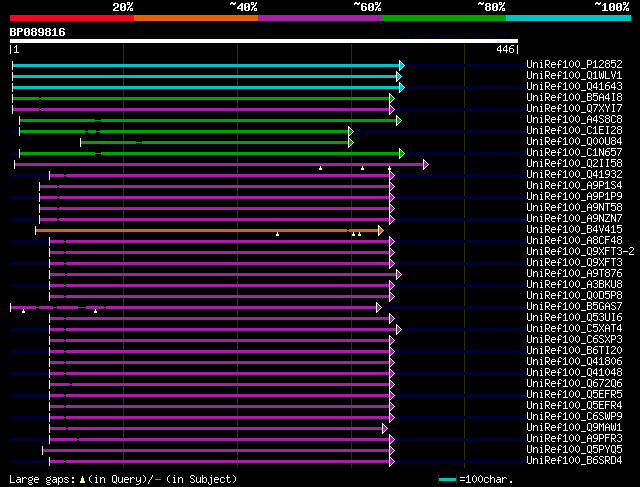
Task: Click the orange alignment bar for B4V415
Action: click(x=207, y=231)
